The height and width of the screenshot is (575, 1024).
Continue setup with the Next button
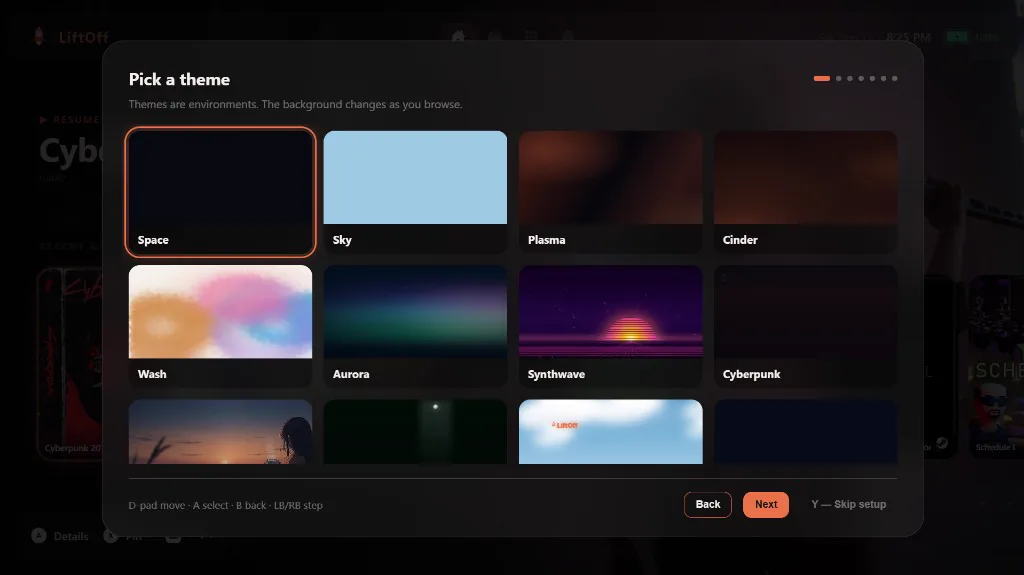point(766,504)
